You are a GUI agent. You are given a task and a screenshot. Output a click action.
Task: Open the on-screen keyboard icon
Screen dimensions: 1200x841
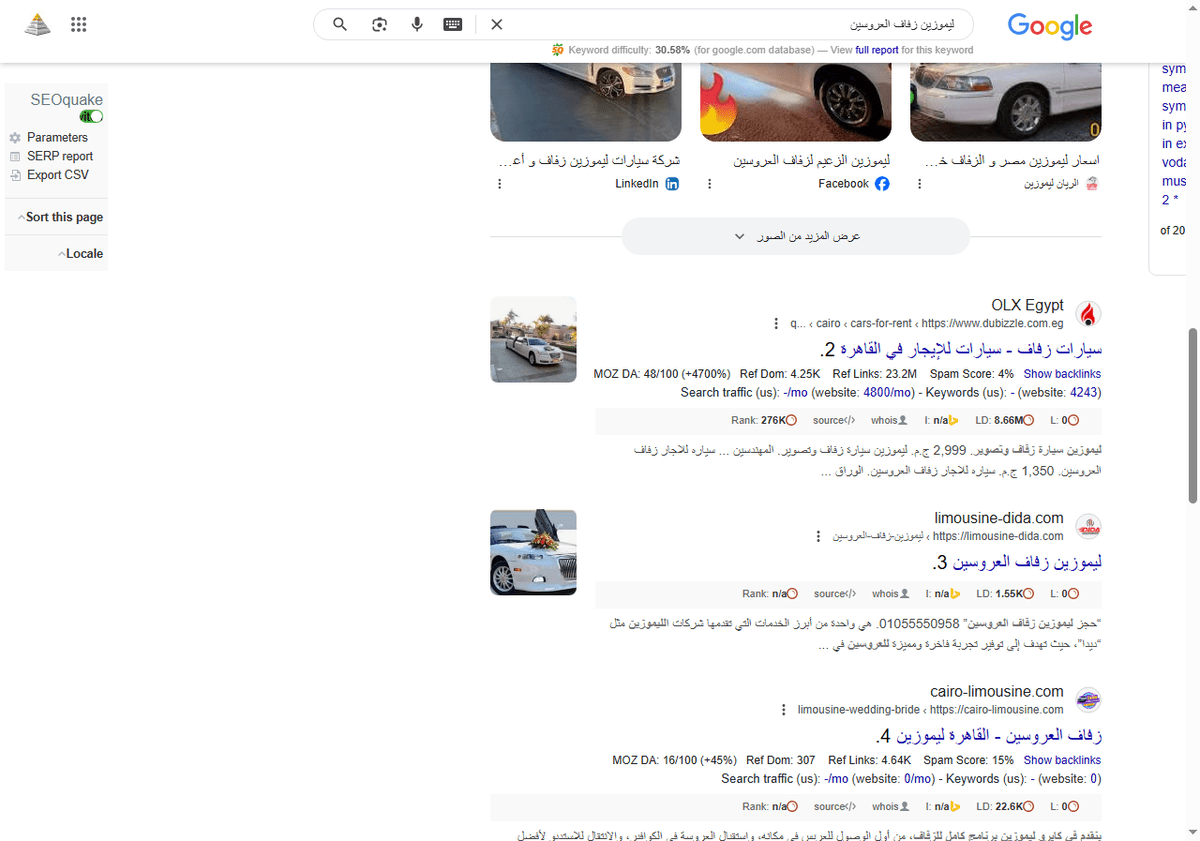pyautogui.click(x=452, y=24)
